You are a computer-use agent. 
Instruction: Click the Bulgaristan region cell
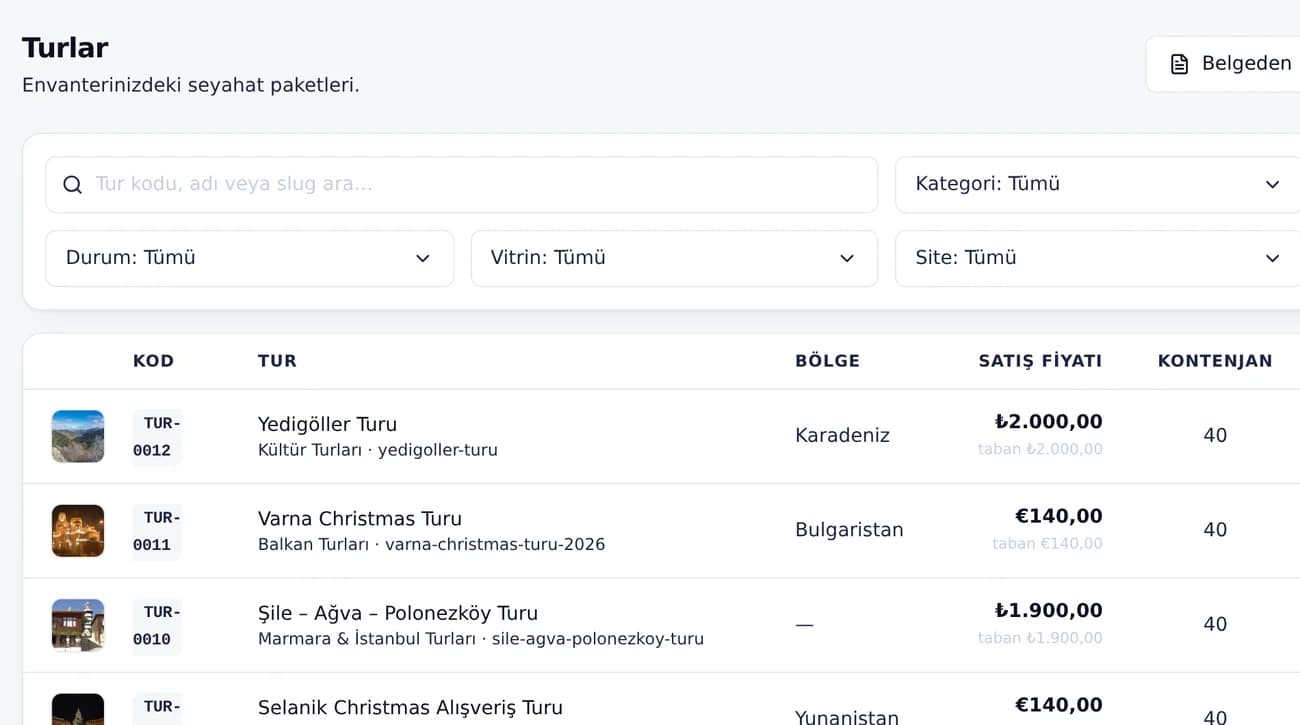(849, 530)
